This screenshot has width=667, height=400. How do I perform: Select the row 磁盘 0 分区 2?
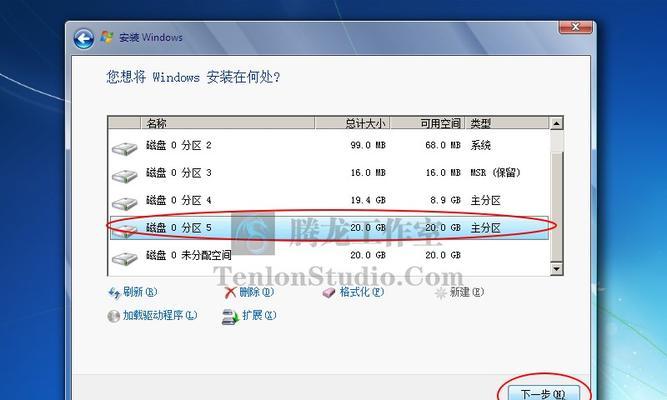pyautogui.click(x=329, y=146)
